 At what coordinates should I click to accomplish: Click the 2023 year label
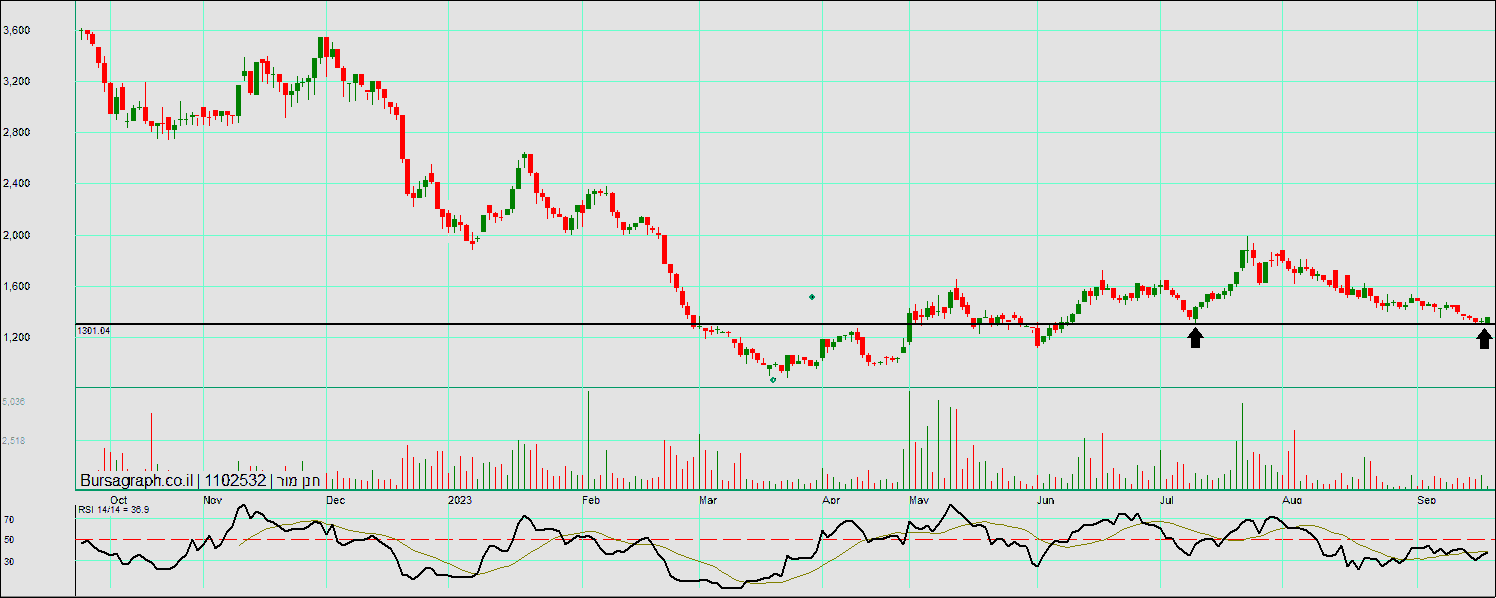click(x=460, y=498)
